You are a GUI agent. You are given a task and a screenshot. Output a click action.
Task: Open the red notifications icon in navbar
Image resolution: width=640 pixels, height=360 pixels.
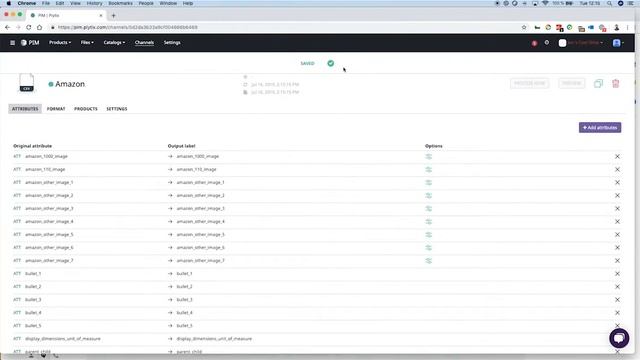[x=534, y=43]
